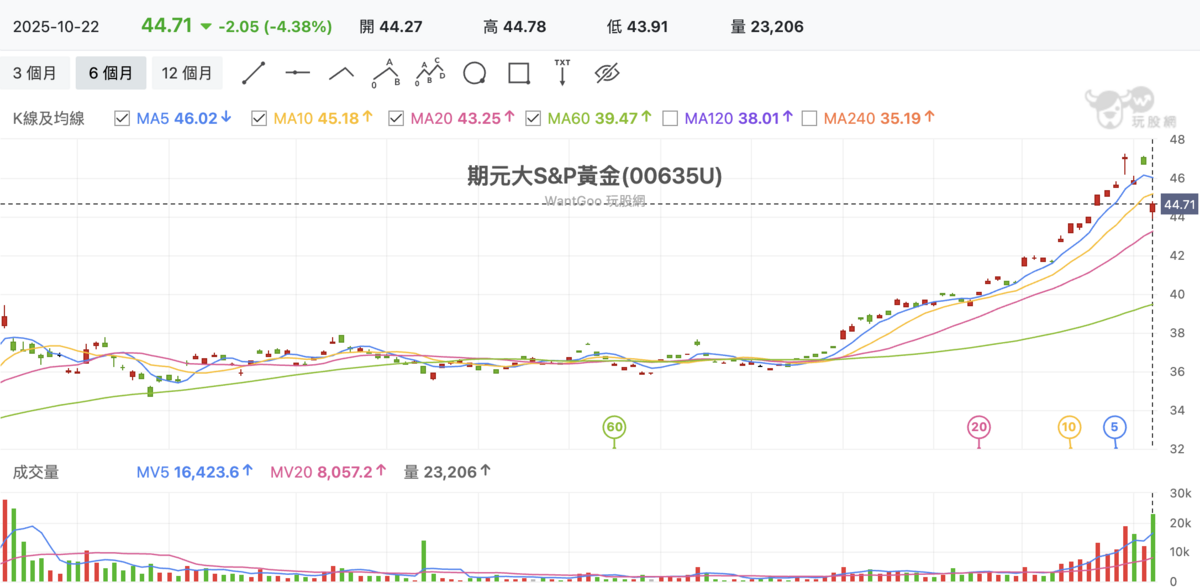This screenshot has width=1200, height=587.
Task: Click the yellow 10 MA marker
Action: [1069, 427]
